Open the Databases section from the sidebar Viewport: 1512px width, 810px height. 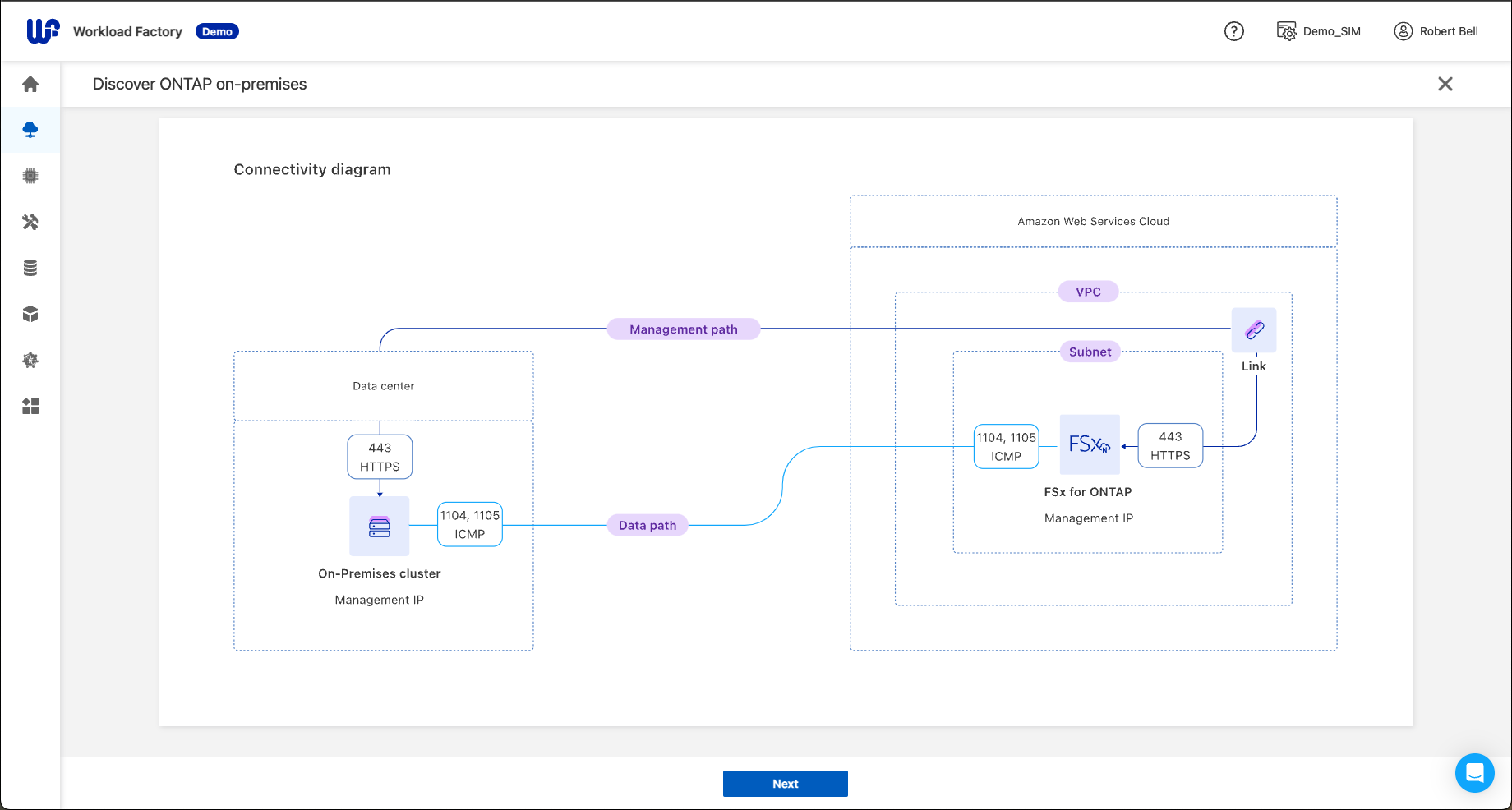click(x=30, y=267)
